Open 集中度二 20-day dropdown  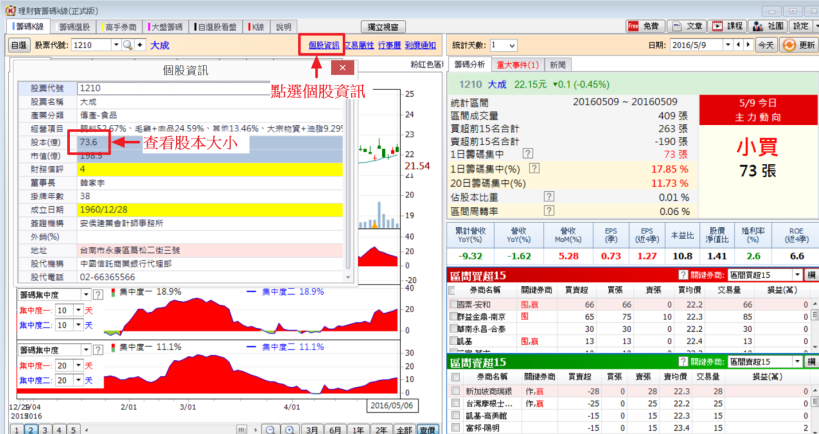point(78,380)
